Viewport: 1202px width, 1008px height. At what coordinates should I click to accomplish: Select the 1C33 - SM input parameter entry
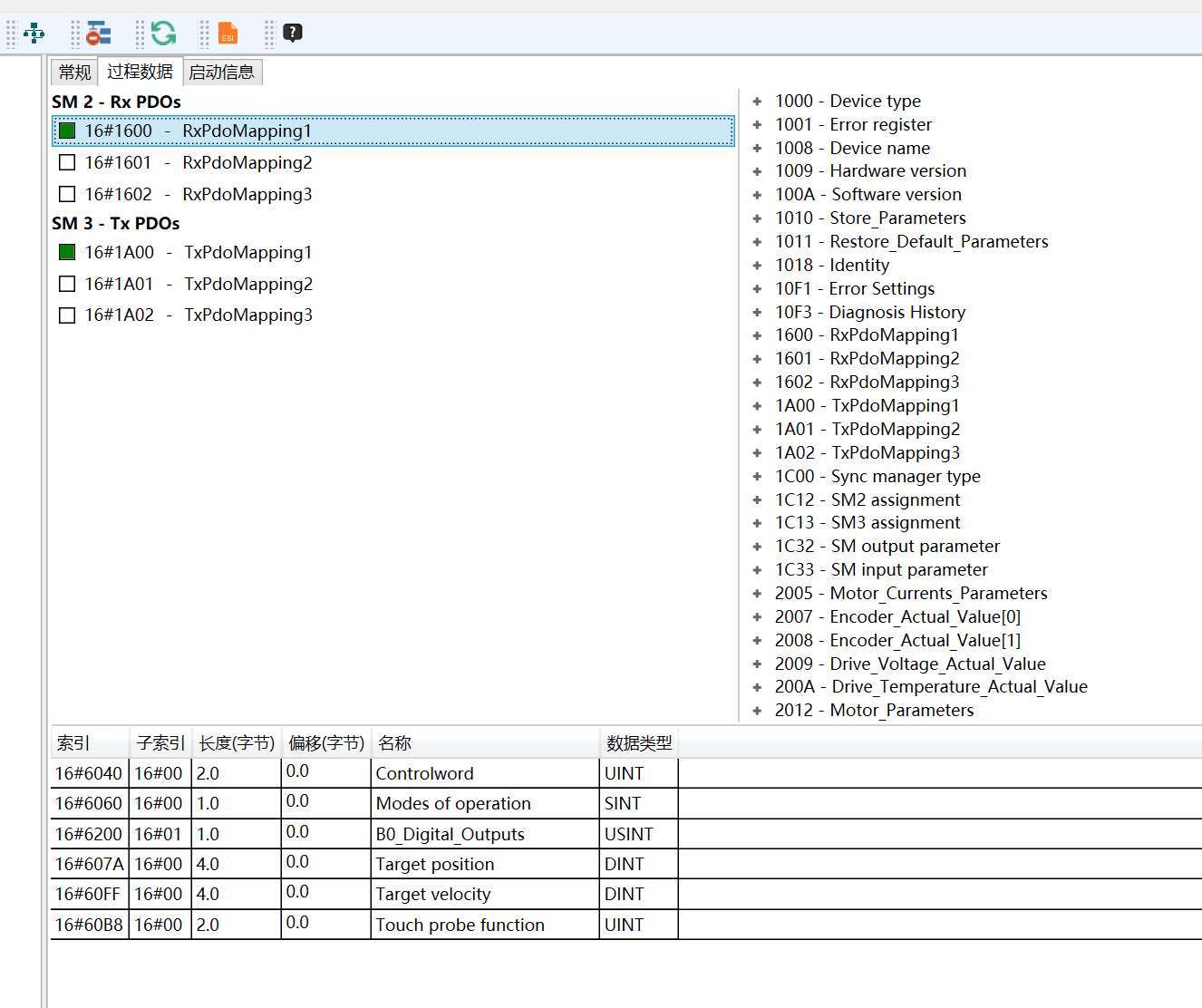[x=881, y=569]
